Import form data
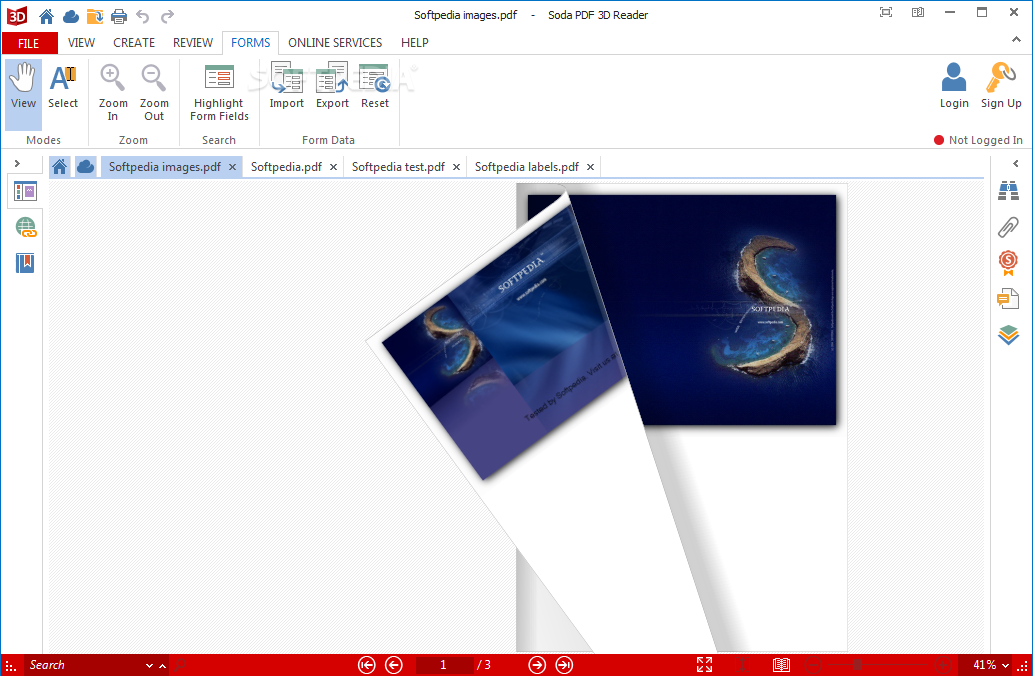 point(287,86)
